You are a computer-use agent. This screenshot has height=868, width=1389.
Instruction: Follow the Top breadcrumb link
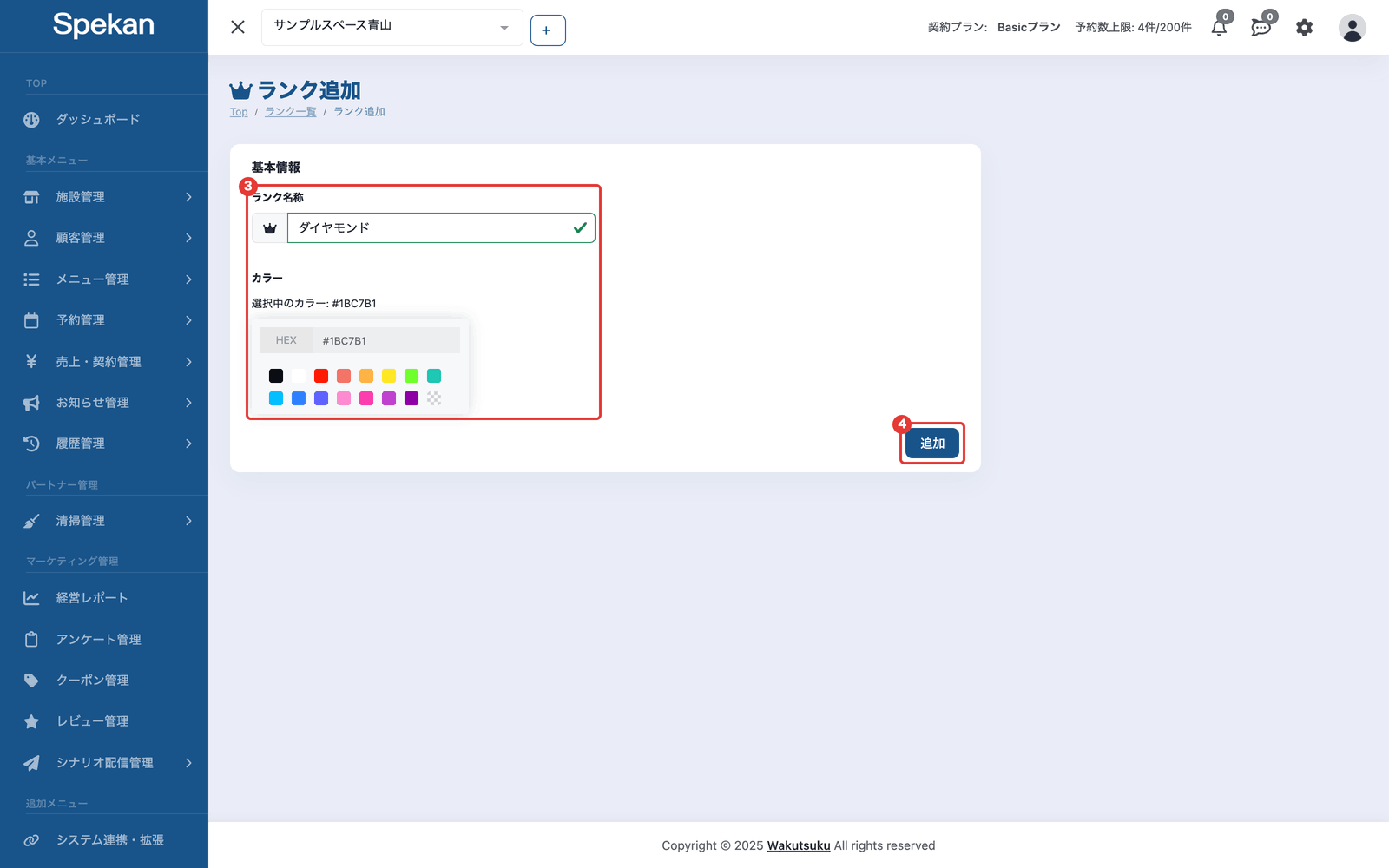click(x=239, y=112)
